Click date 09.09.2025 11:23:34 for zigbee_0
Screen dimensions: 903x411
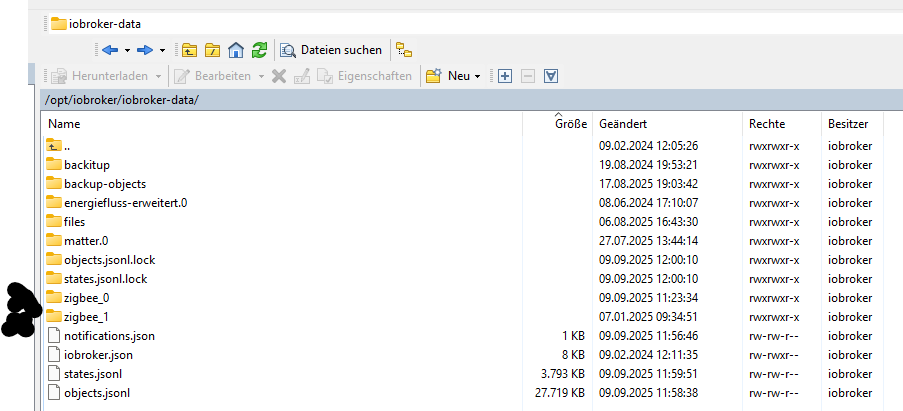point(648,298)
